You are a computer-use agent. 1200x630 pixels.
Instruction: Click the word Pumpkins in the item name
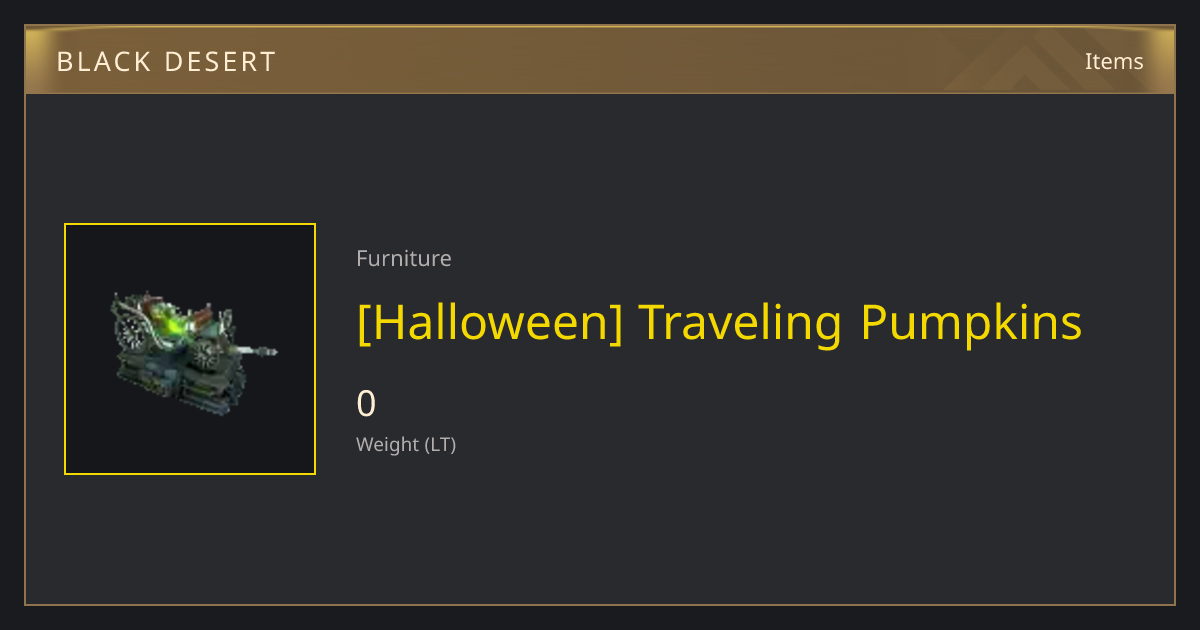[971, 323]
